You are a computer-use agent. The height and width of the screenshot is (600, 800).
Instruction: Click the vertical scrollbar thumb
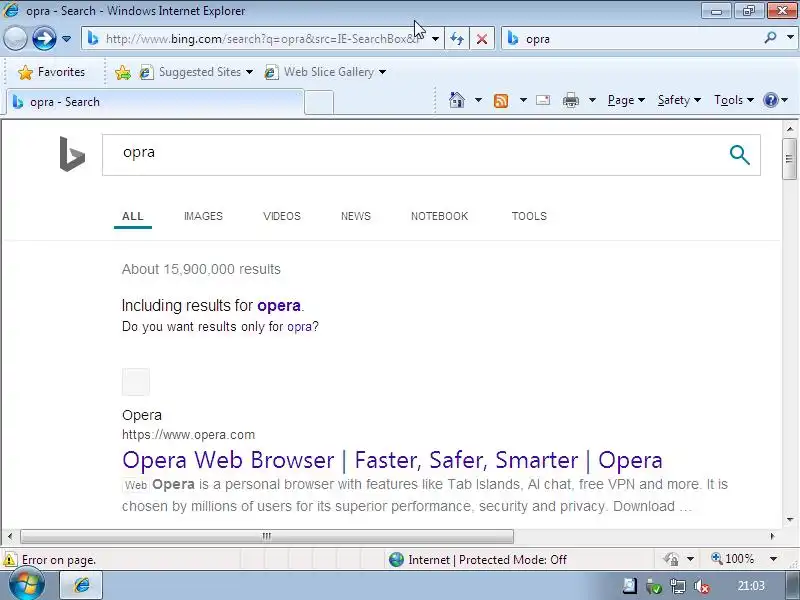789,159
